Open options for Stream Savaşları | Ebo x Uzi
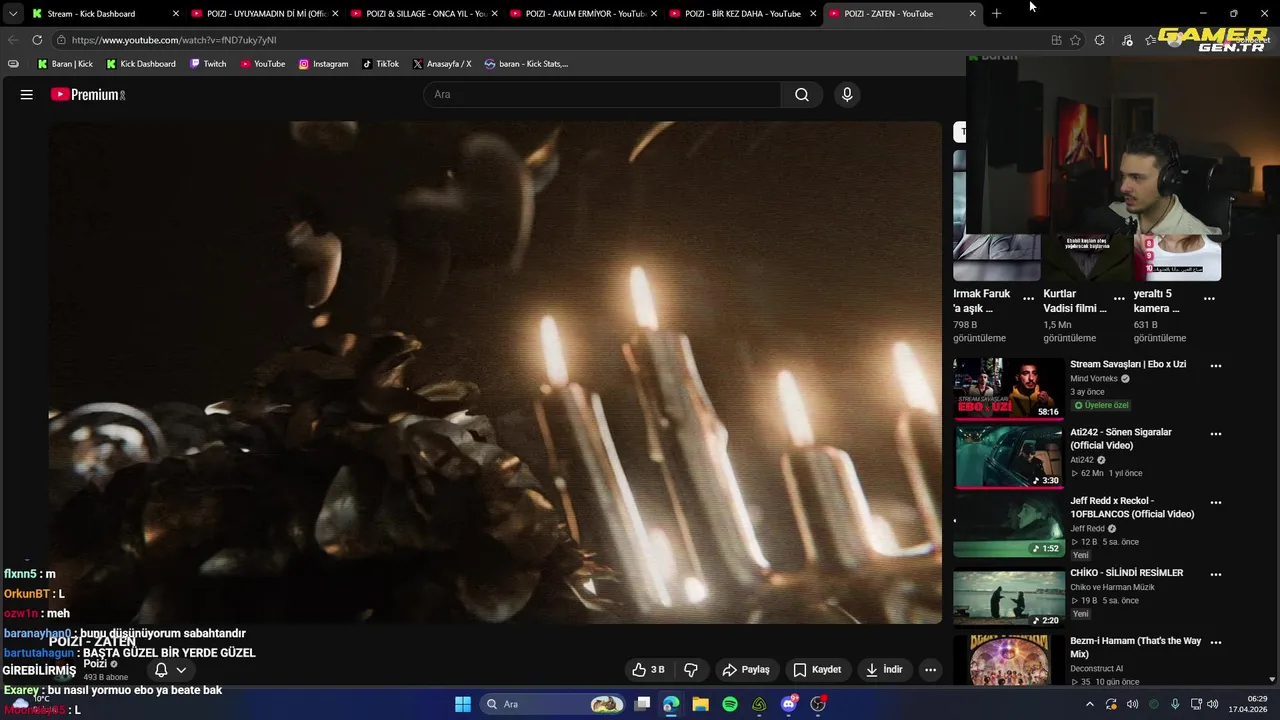The height and width of the screenshot is (720, 1280). coord(1216,366)
